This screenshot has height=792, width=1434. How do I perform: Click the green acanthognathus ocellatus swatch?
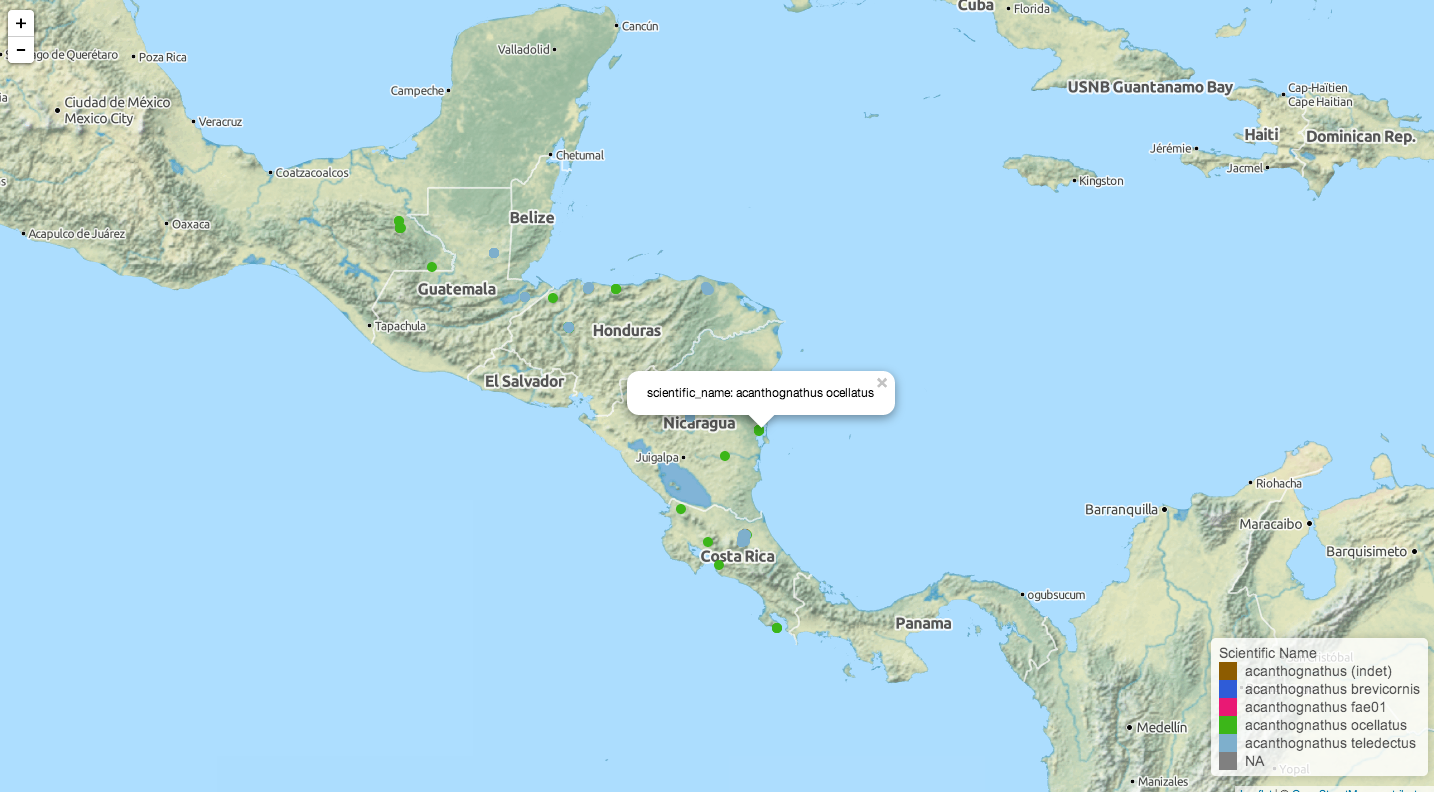[1227, 725]
